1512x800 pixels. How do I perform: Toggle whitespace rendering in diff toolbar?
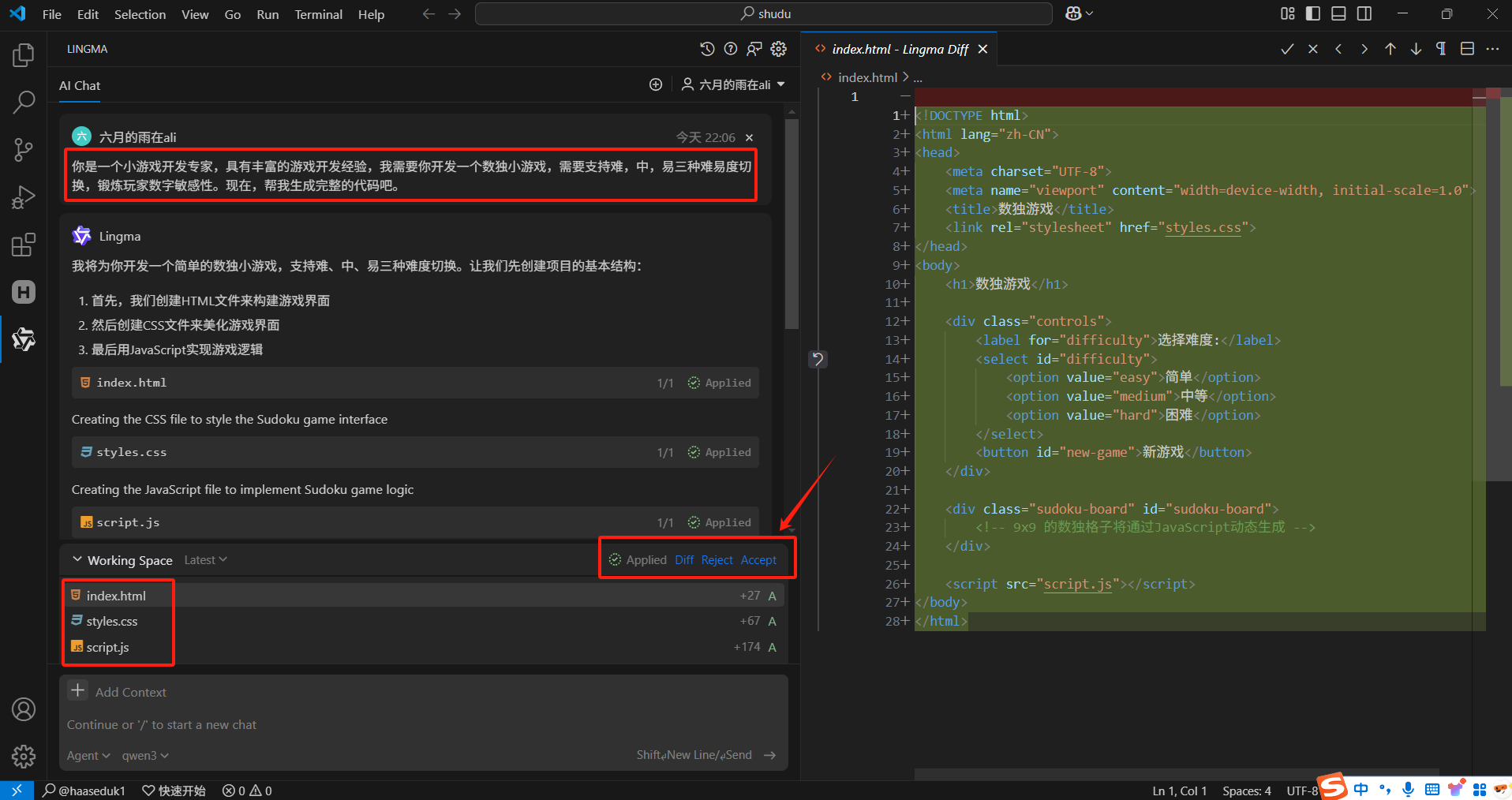[x=1441, y=48]
